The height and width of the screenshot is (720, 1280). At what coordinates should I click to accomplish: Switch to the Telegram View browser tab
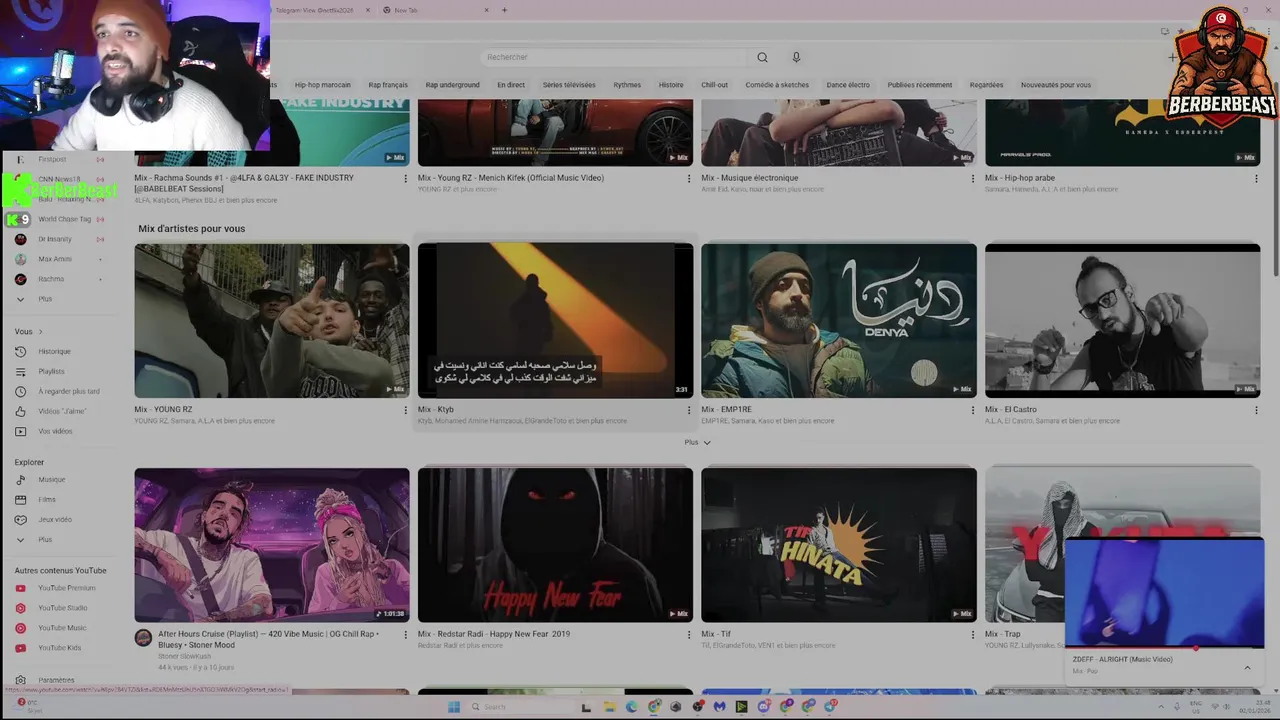318,10
